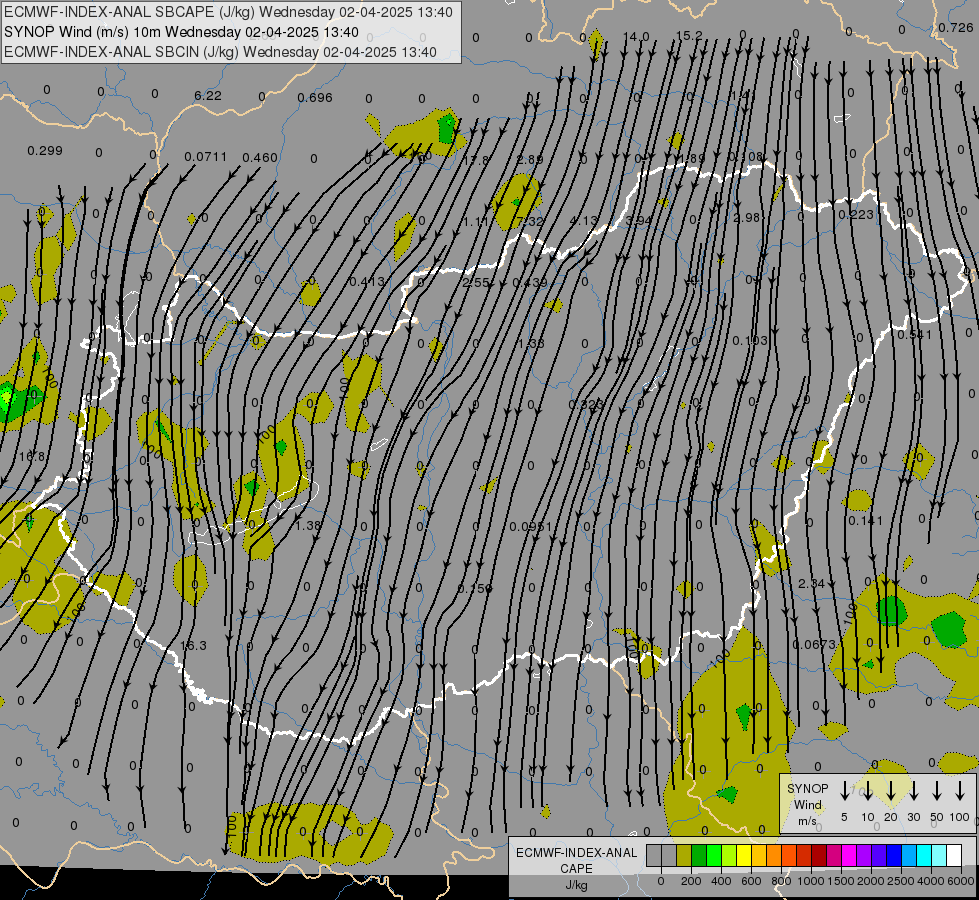Pick the pure blue CAPE legend swatch
Viewport: 979px width, 900px height.
(894, 856)
